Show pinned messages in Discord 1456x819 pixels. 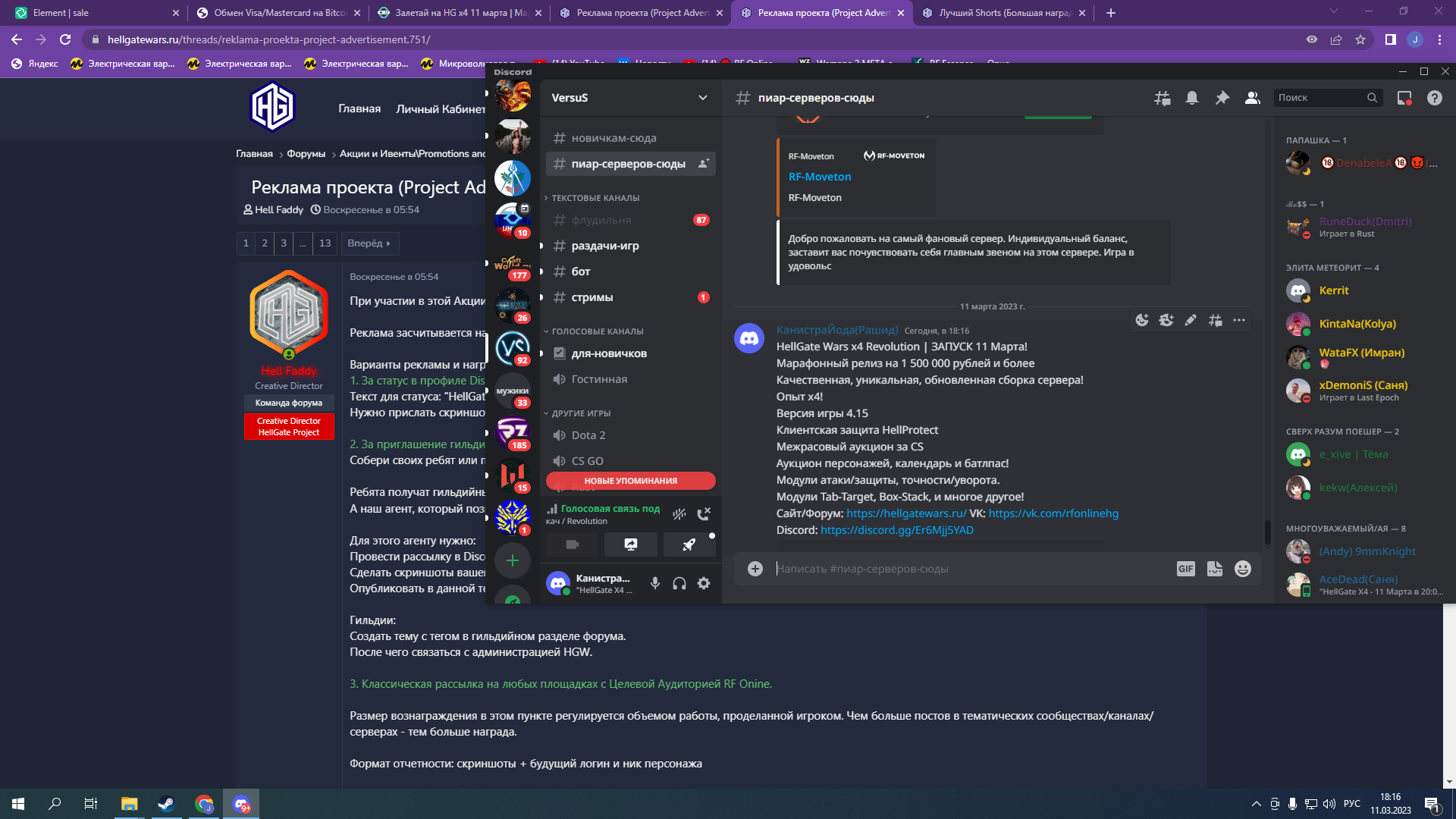(x=1222, y=98)
